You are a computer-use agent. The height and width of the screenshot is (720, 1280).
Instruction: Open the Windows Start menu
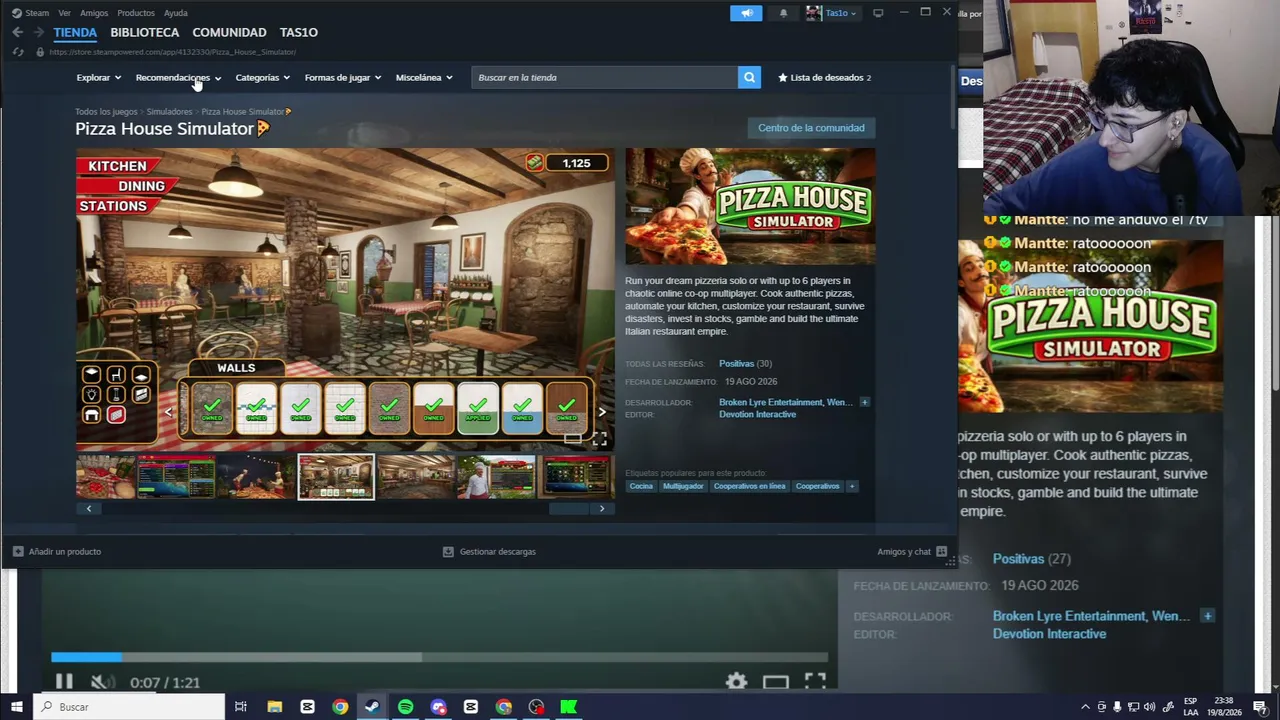[x=16, y=707]
